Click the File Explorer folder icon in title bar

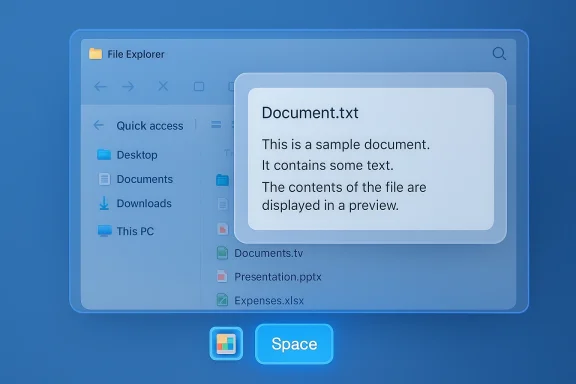[x=96, y=54]
